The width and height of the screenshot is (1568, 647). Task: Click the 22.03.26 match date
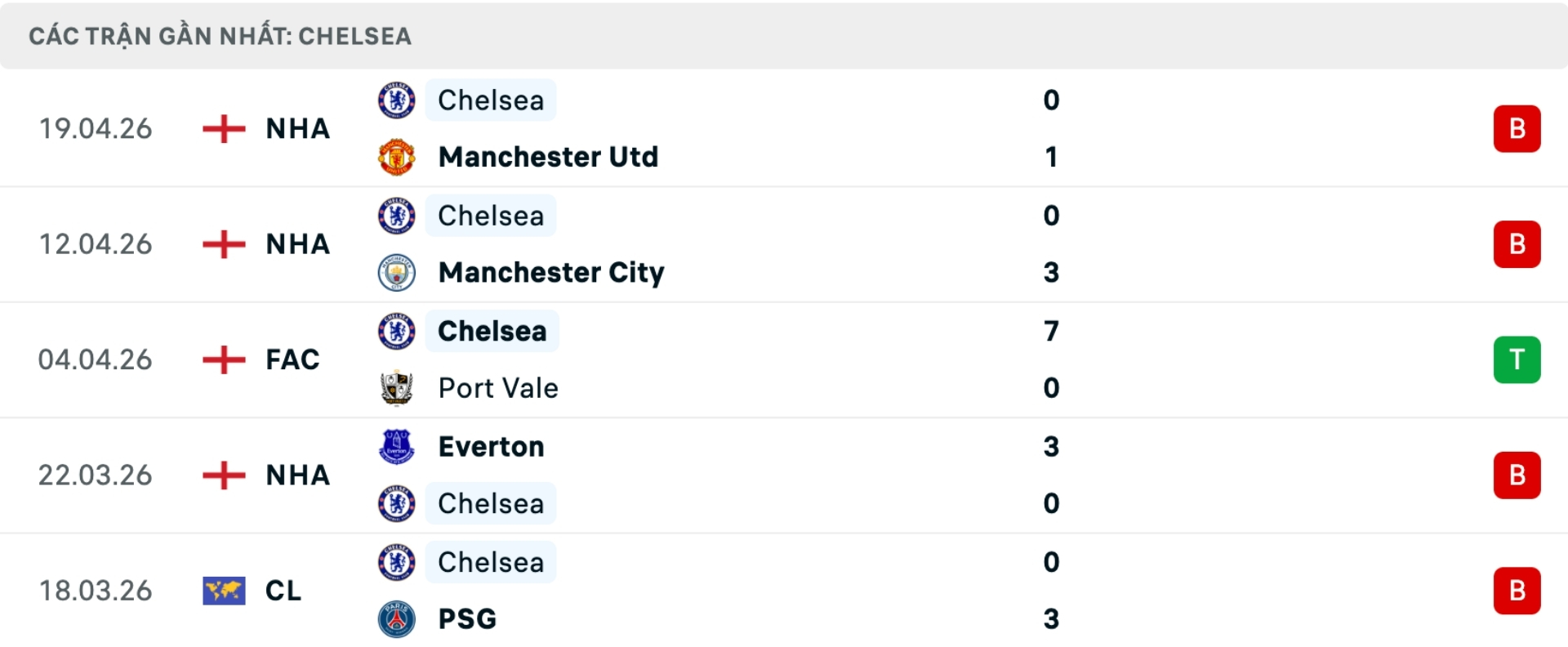pos(96,475)
